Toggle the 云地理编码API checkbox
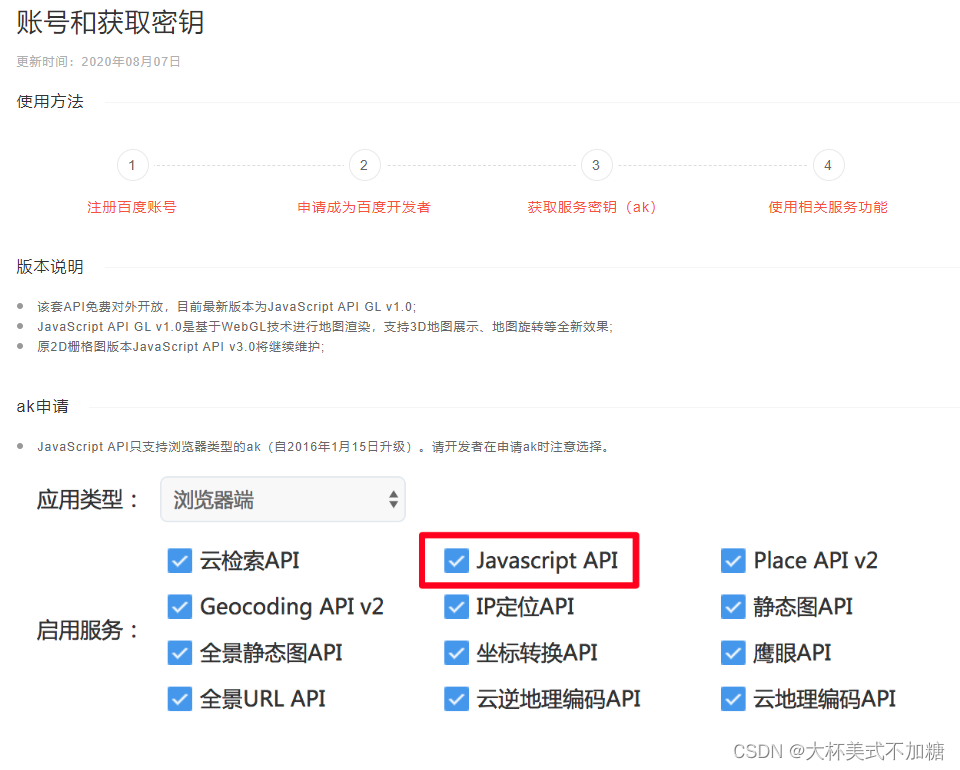 [733, 699]
